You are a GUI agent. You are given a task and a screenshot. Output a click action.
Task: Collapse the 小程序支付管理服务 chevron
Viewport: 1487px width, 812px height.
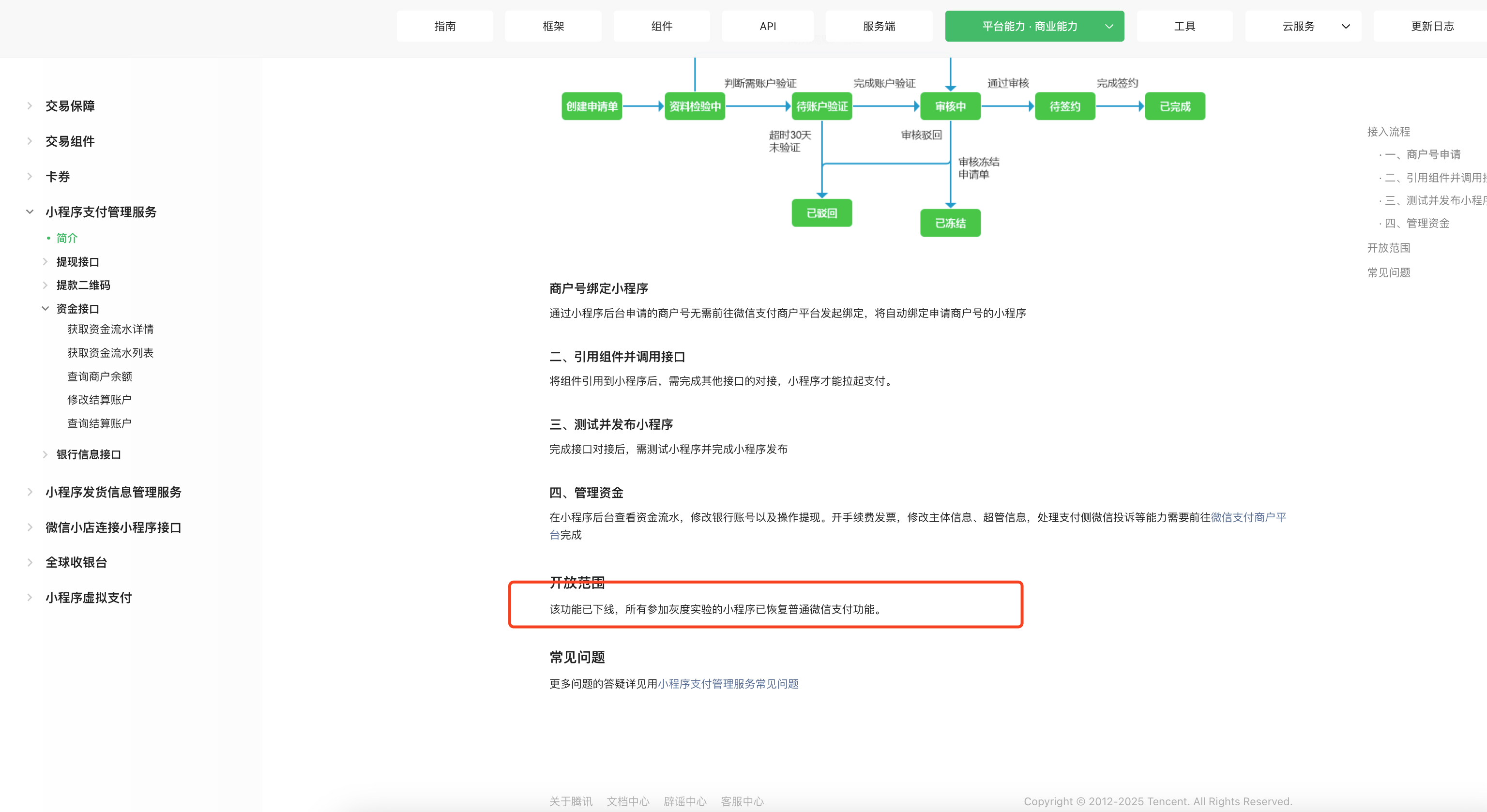[30, 212]
